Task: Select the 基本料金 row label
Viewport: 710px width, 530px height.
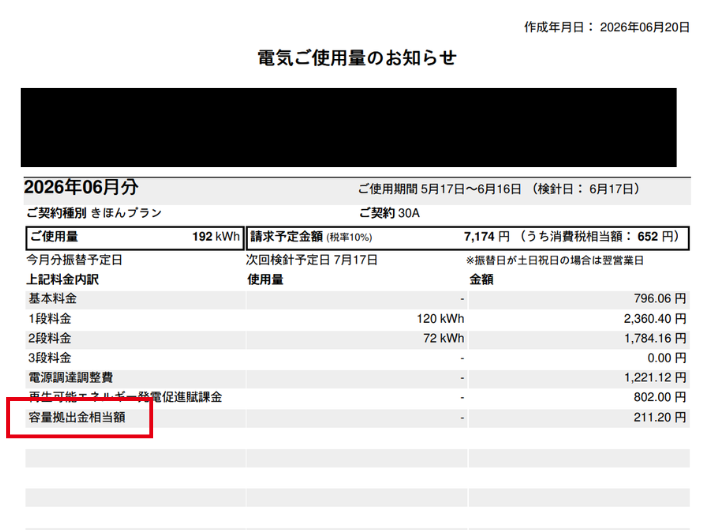Action: [x=53, y=299]
